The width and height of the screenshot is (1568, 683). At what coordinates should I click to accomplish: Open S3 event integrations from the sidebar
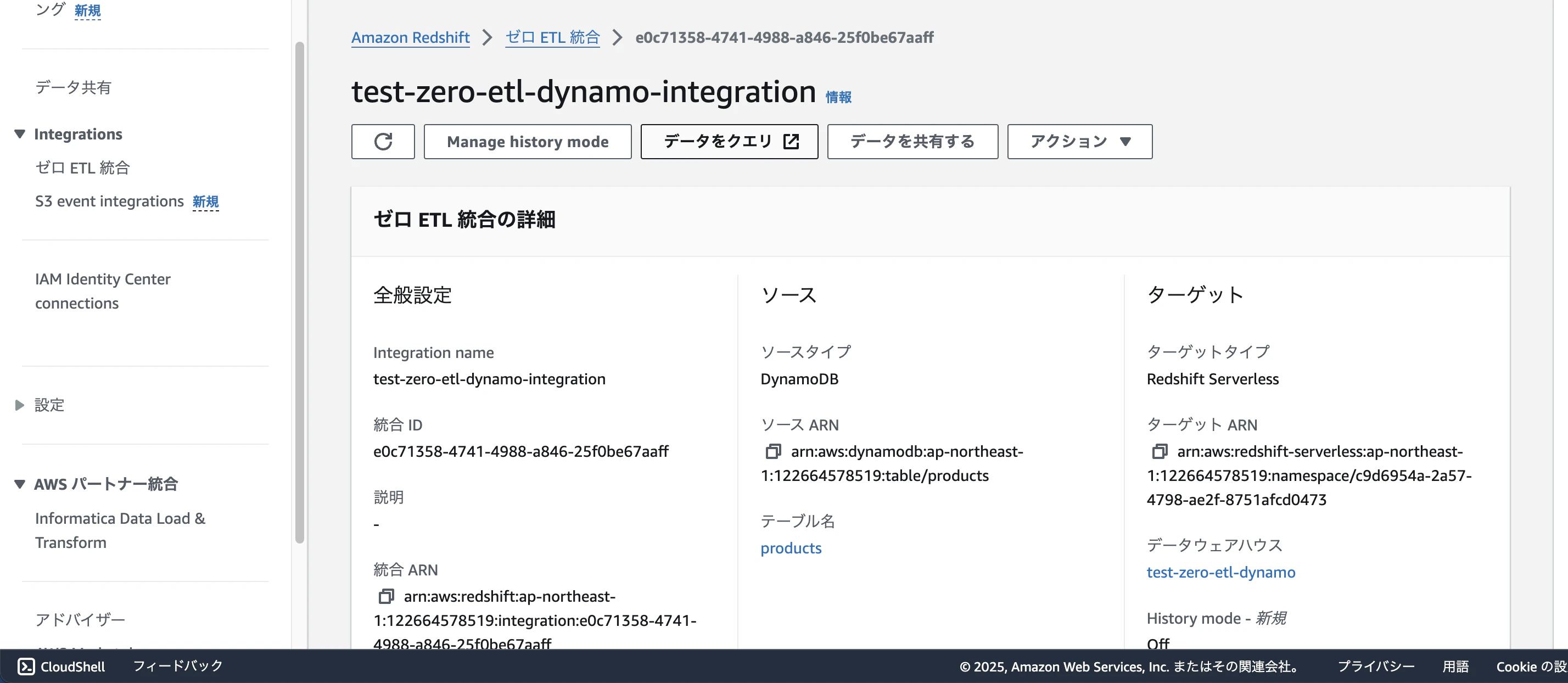tap(110, 200)
